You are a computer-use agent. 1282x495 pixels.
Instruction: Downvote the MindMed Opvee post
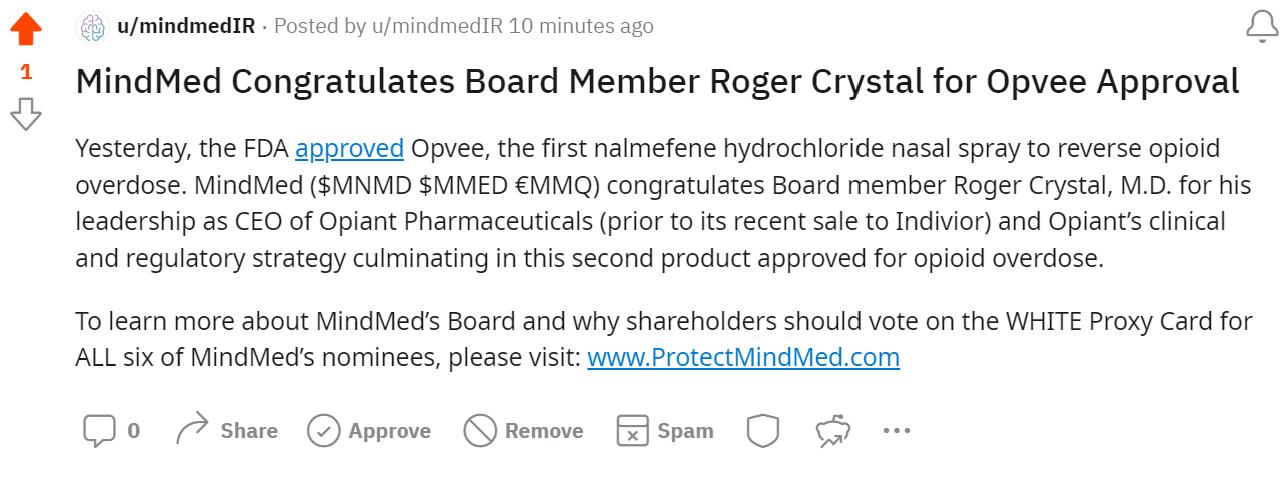tap(26, 114)
